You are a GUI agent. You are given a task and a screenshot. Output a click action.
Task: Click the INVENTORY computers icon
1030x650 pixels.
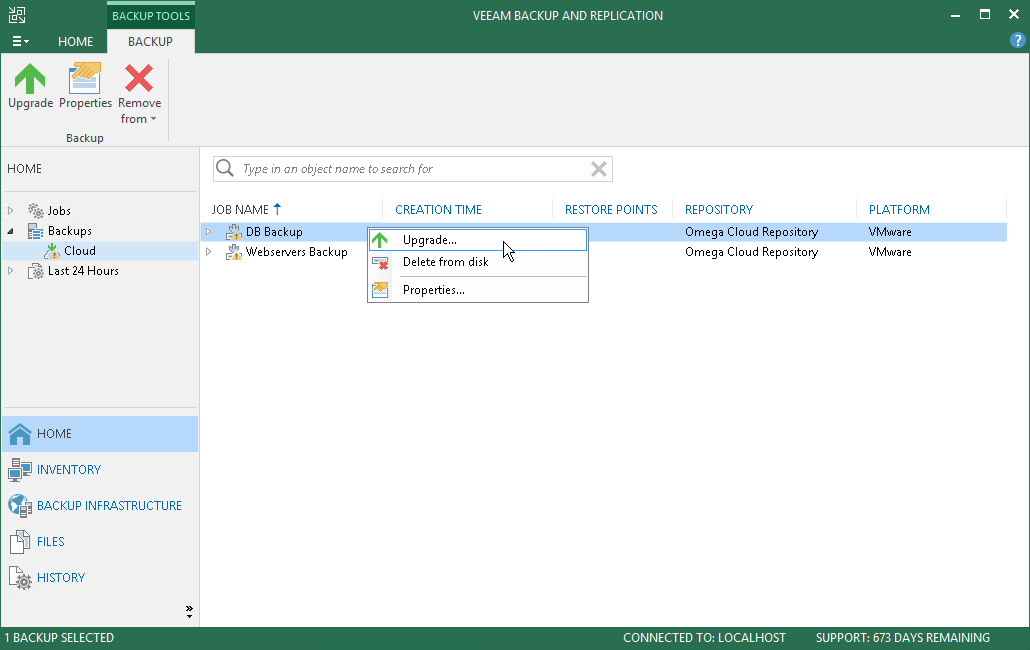20,470
